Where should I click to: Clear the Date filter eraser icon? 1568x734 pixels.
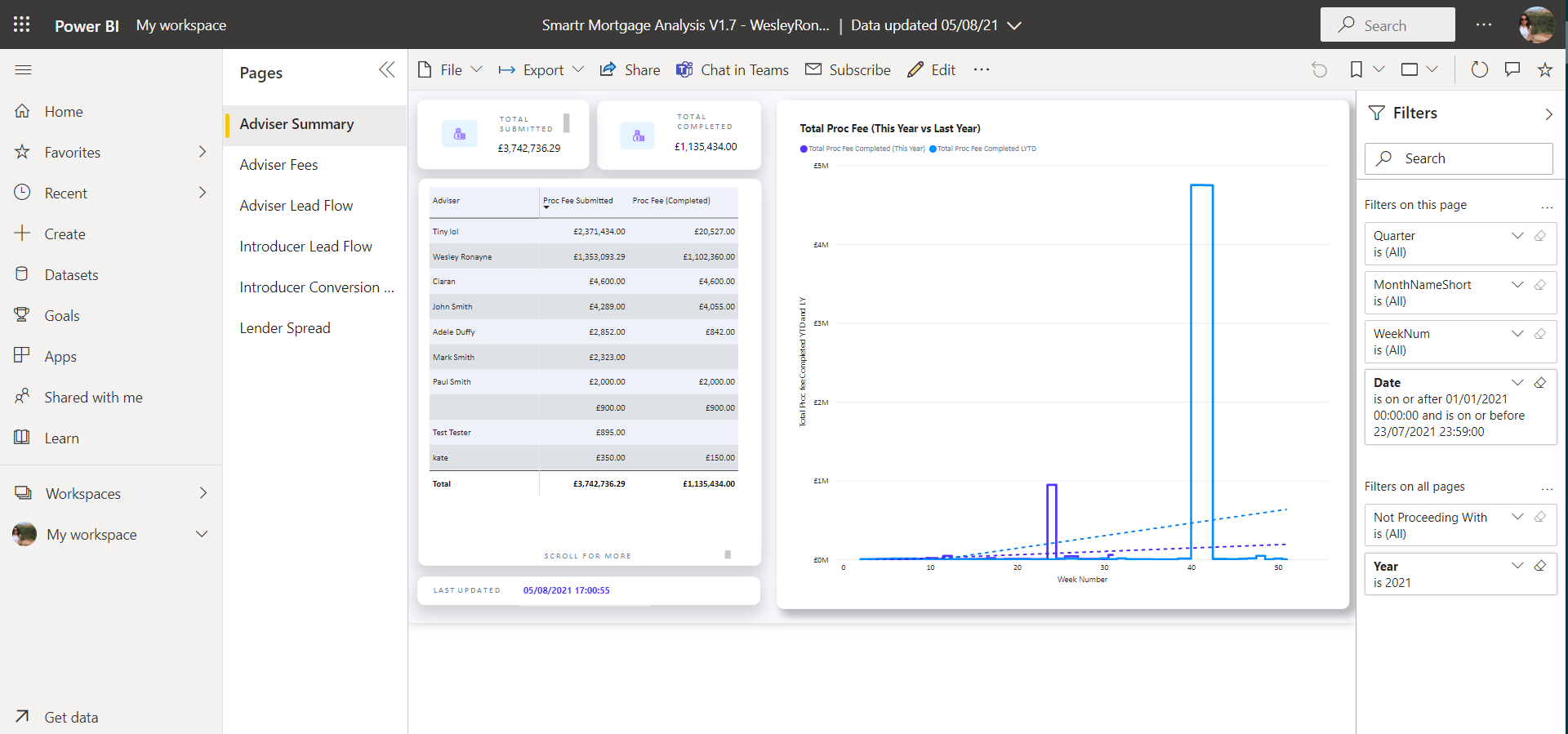(x=1539, y=383)
